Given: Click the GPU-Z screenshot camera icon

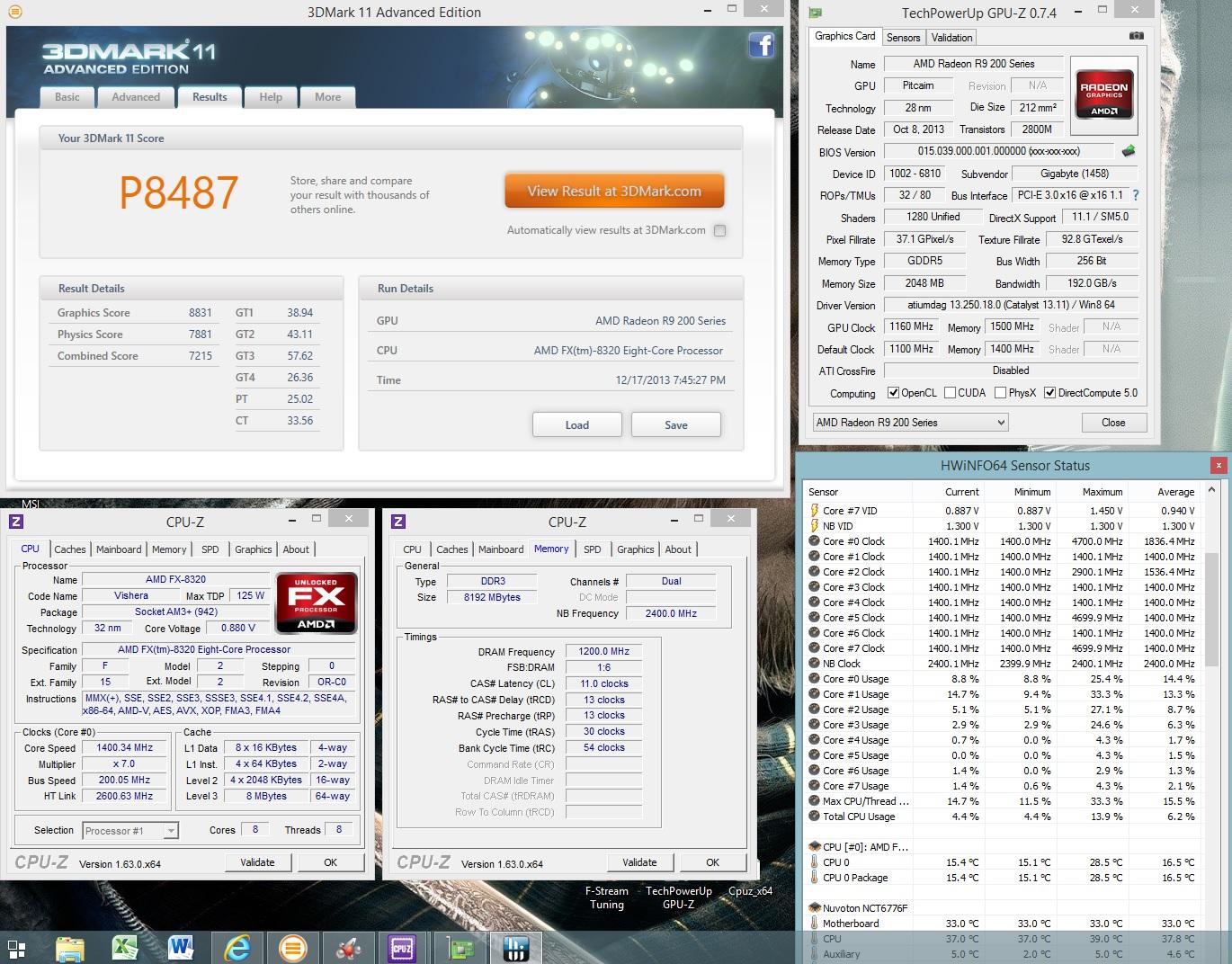Looking at the screenshot, I should coord(1137,36).
